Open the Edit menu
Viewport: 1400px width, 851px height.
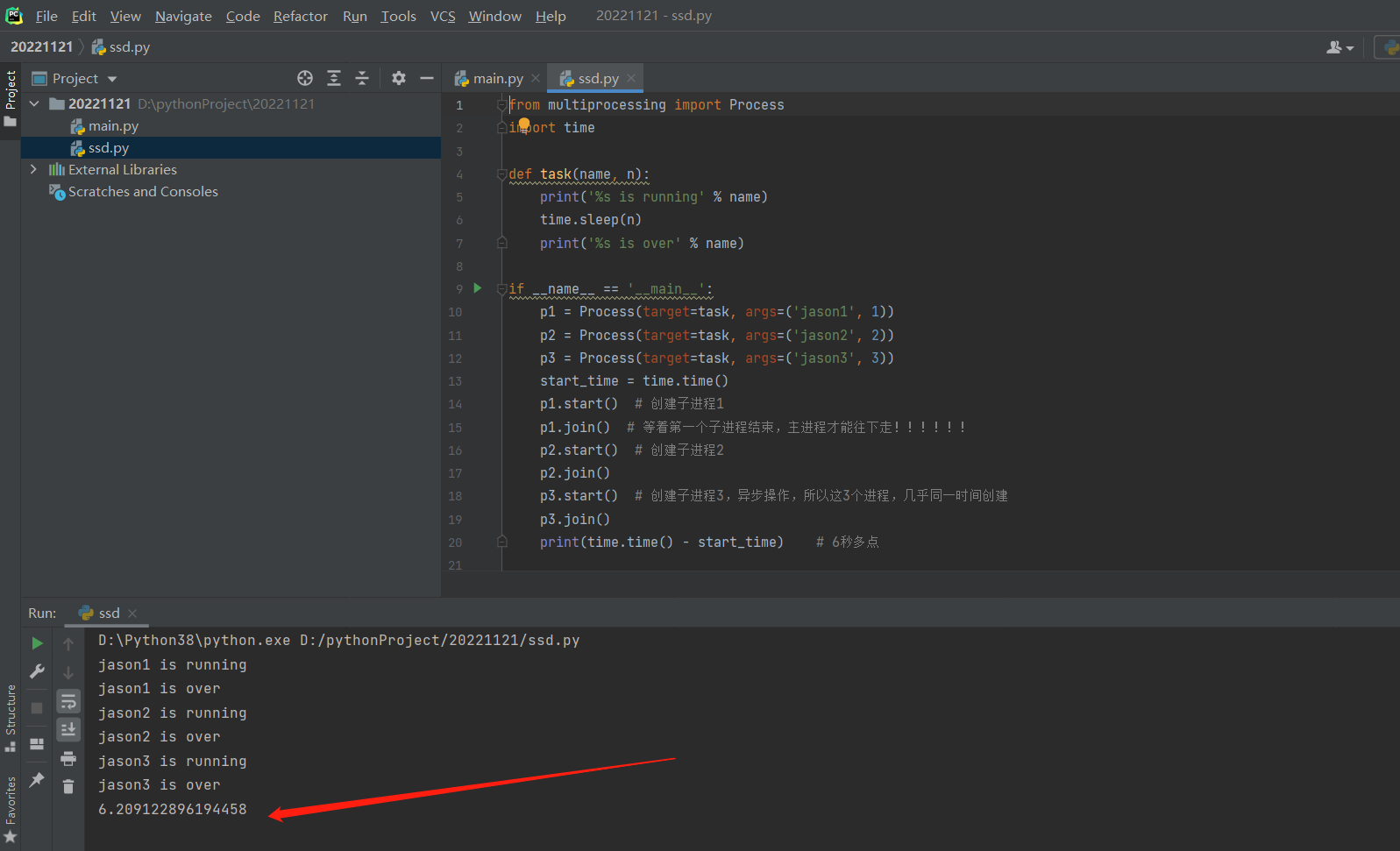tap(84, 16)
